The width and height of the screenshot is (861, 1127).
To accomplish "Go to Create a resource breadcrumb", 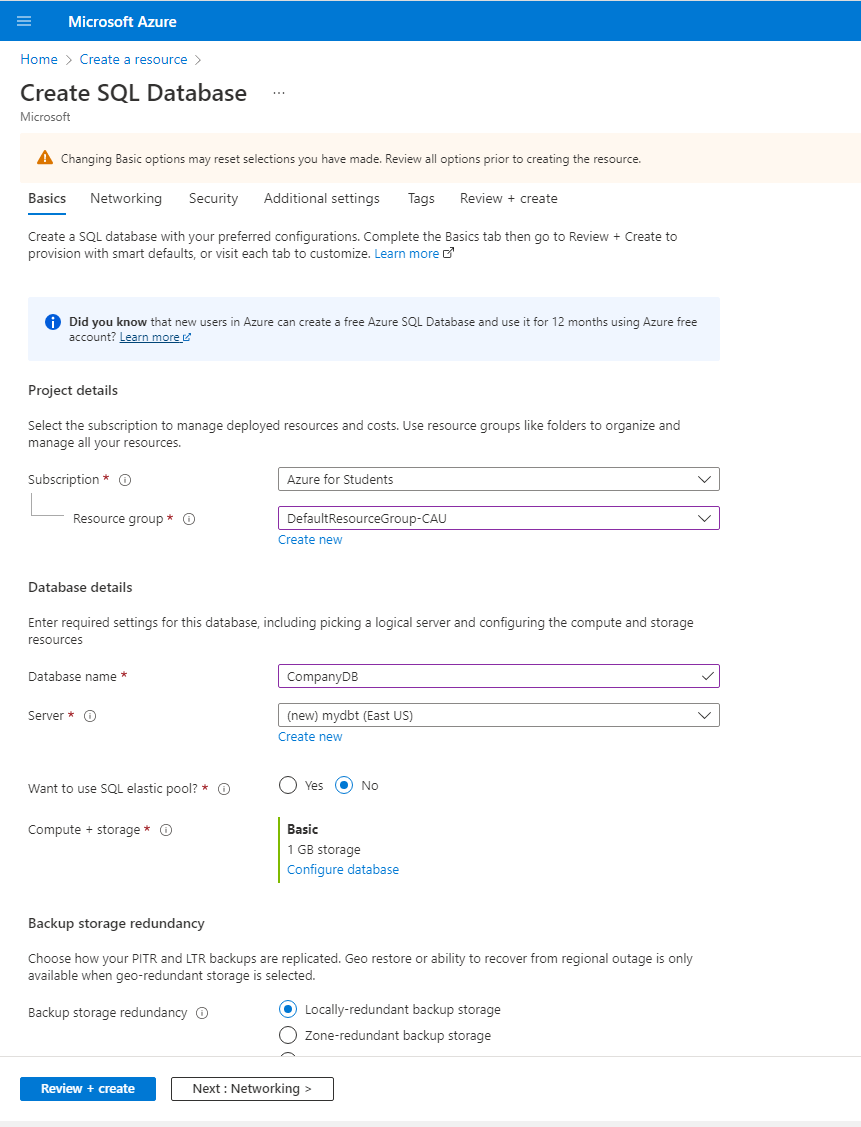I will click(x=133, y=60).
